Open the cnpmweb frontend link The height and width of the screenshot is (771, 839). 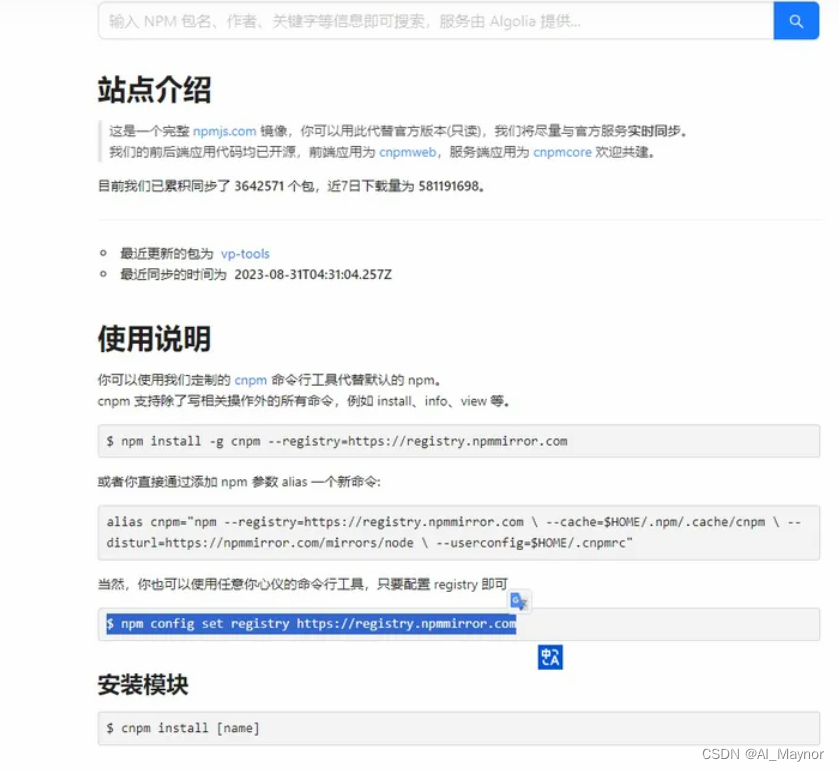(407, 152)
